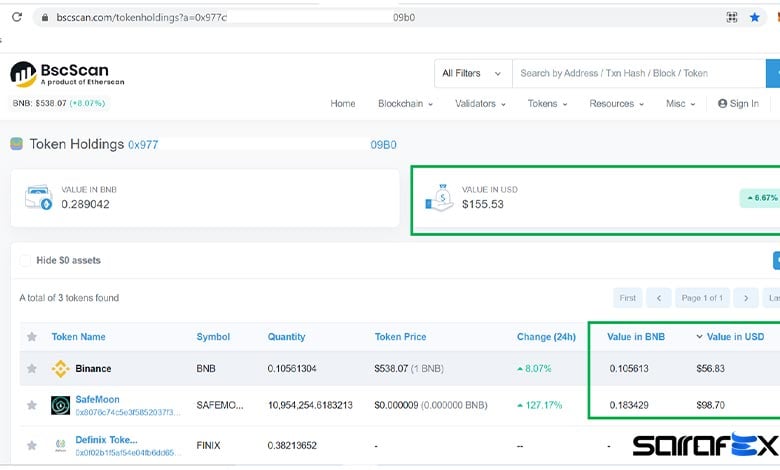The width and height of the screenshot is (780, 470).
Task: Click the SAFEMO... symbol cell
Action: coord(220,405)
